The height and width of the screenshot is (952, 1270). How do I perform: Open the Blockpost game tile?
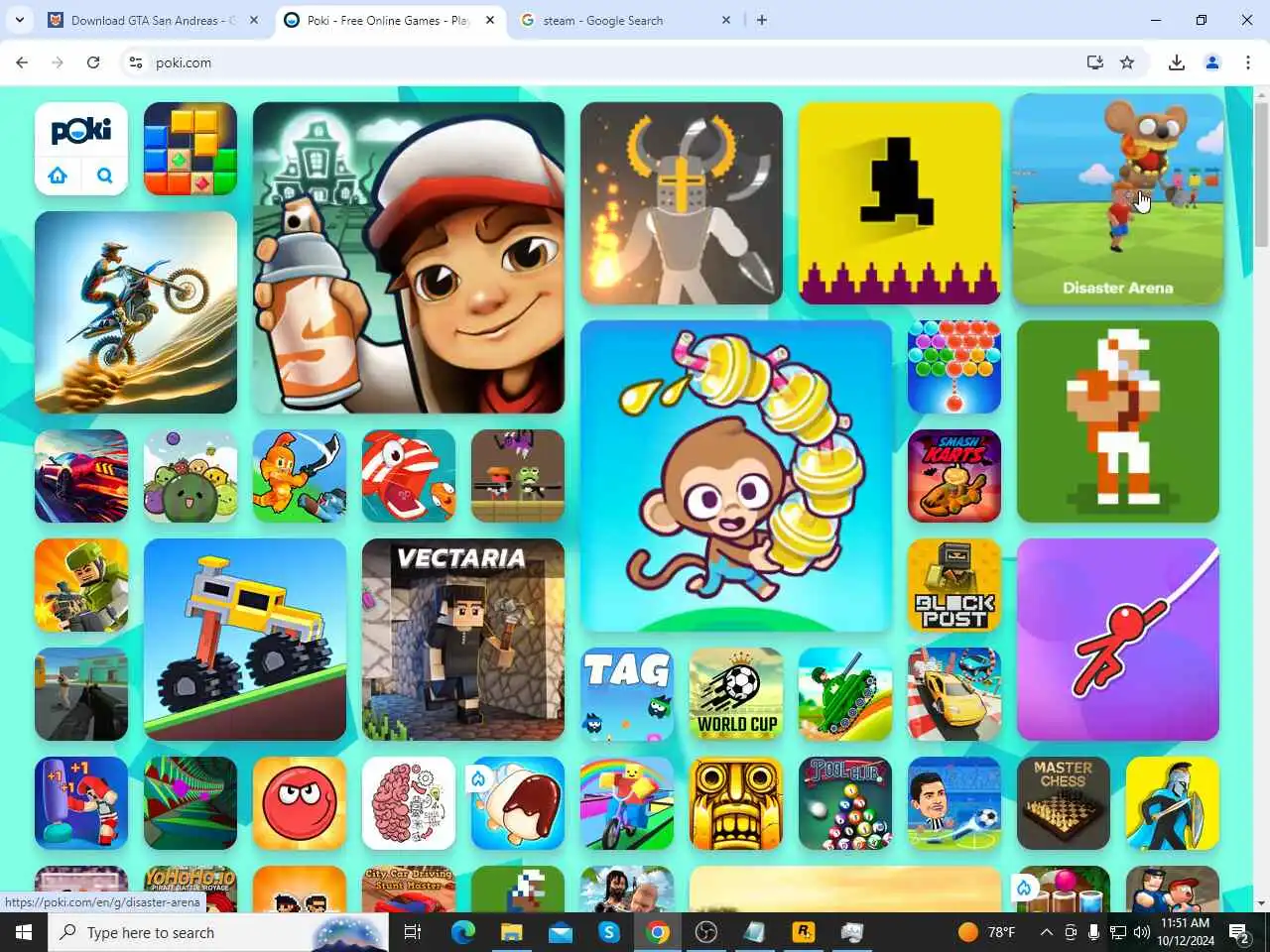pyautogui.click(x=954, y=585)
